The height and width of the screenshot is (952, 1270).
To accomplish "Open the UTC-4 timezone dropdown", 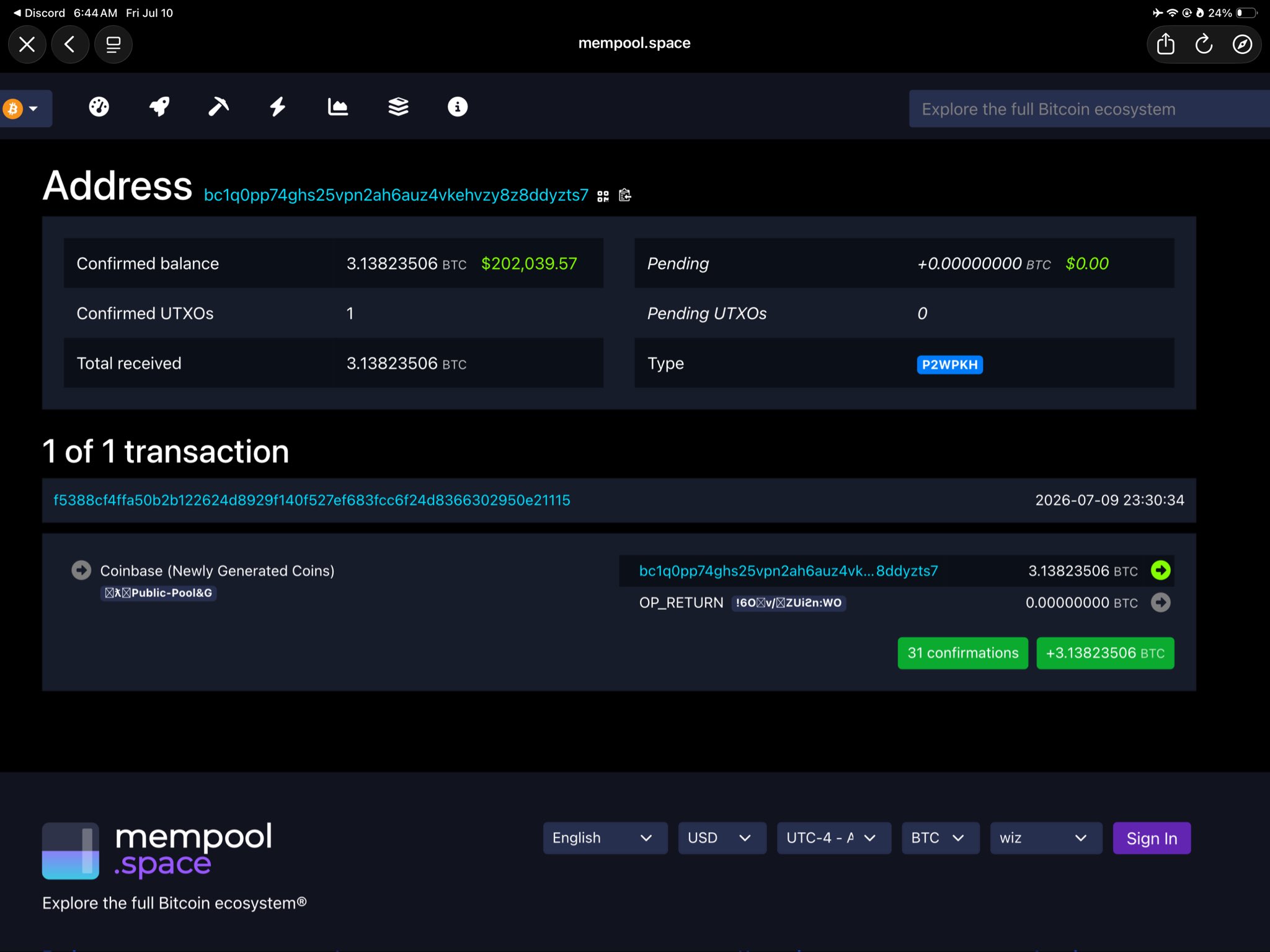I will [x=833, y=839].
